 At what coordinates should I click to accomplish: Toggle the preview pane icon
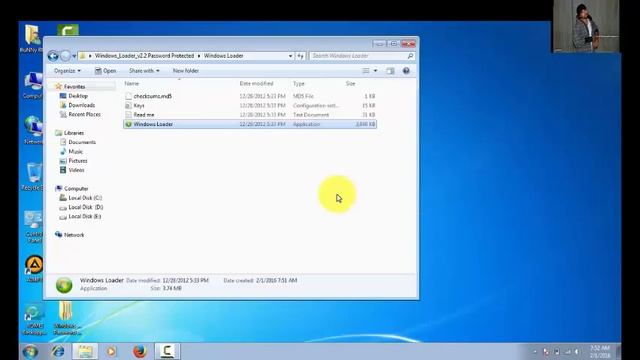390,71
